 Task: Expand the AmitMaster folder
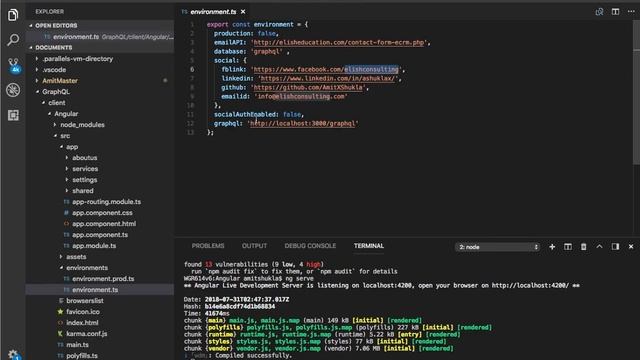[60, 81]
